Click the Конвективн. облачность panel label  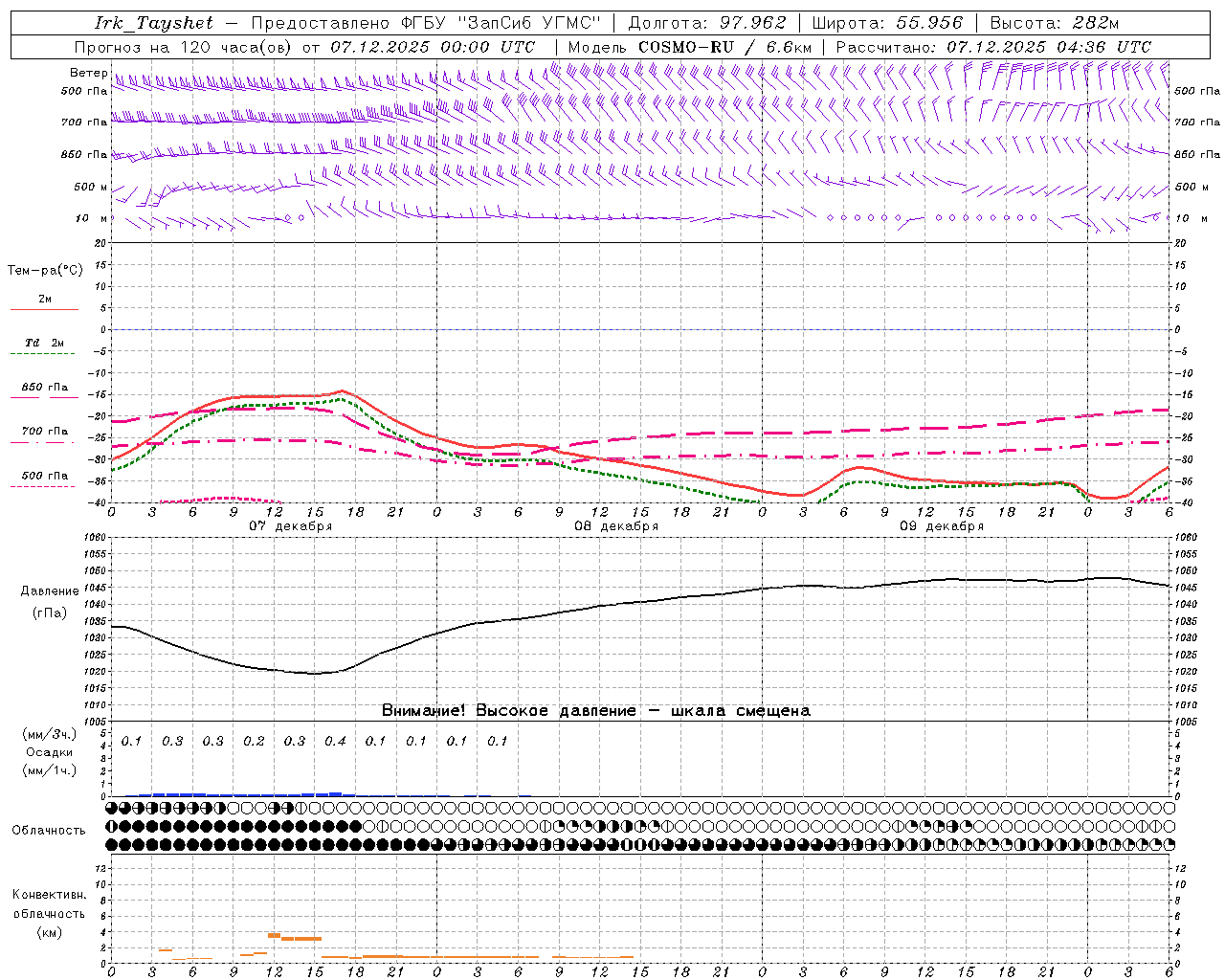click(x=50, y=913)
